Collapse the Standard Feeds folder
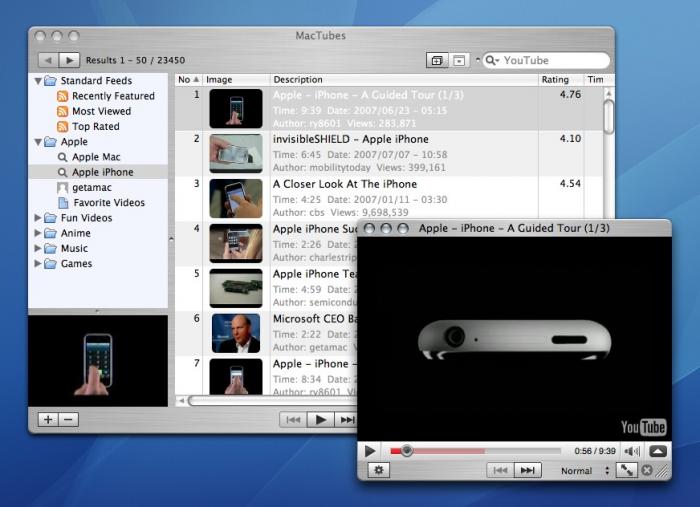 [x=38, y=81]
